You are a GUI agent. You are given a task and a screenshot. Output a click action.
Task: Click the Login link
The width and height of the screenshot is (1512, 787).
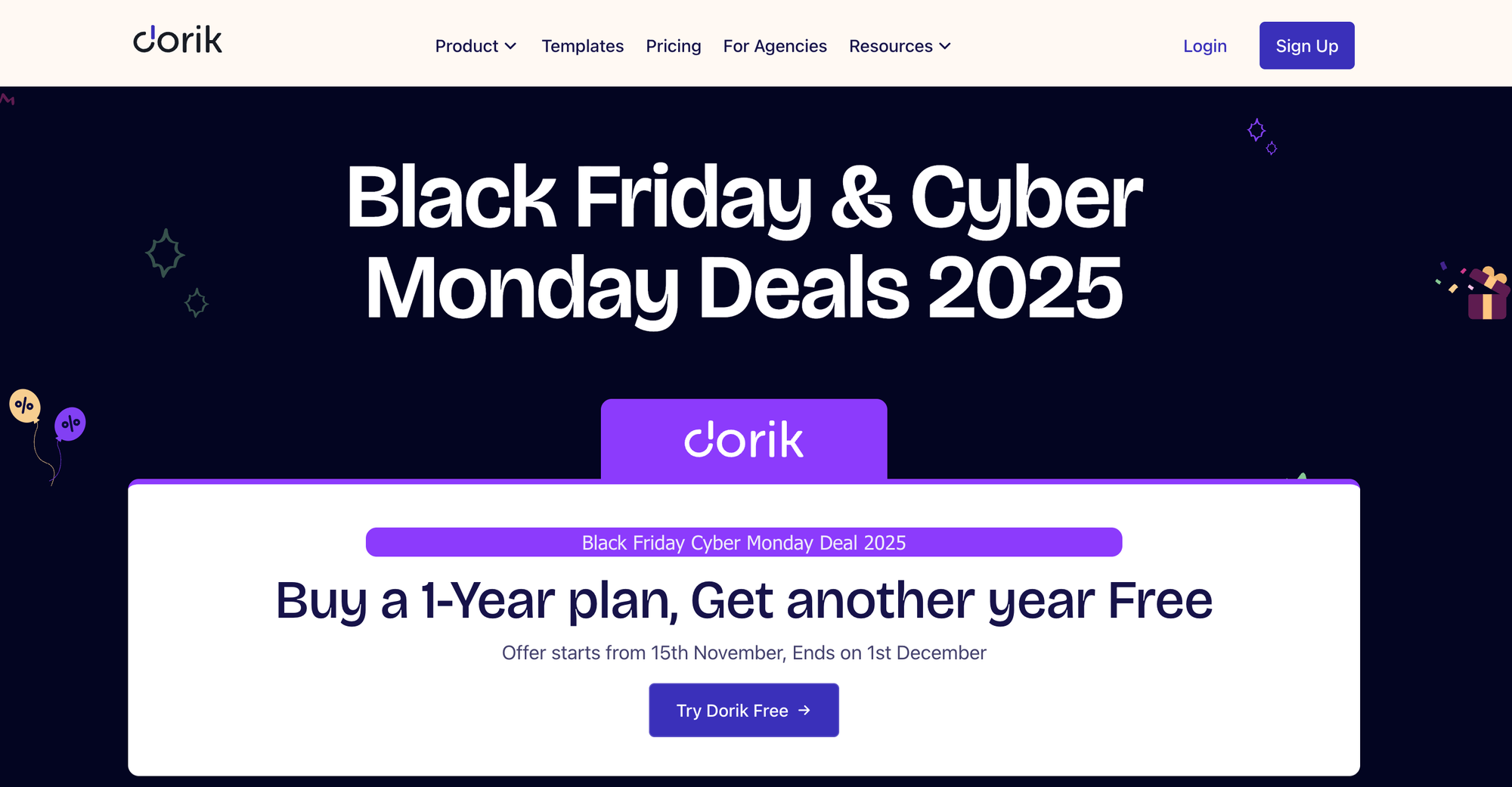click(x=1205, y=46)
